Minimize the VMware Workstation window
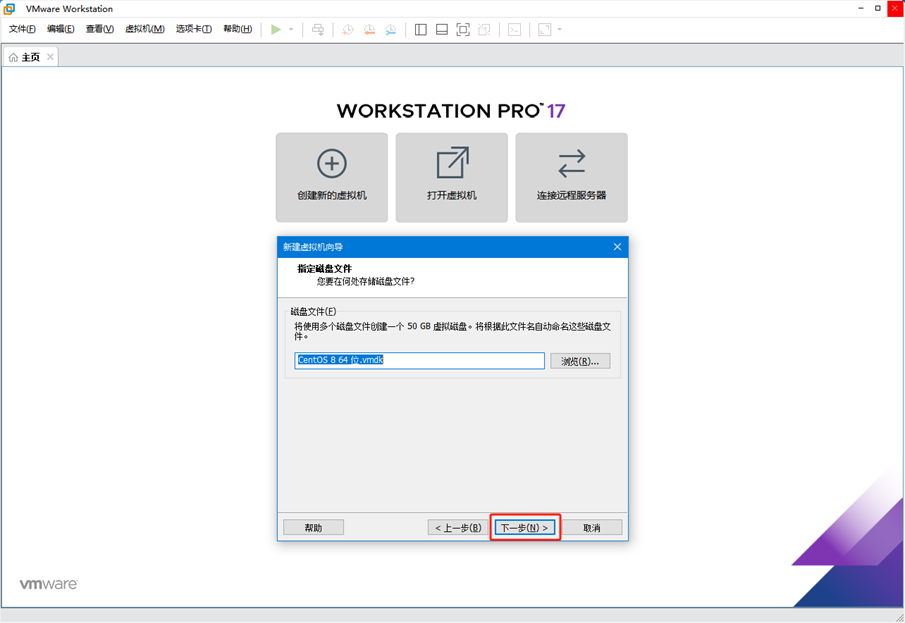 tap(861, 8)
